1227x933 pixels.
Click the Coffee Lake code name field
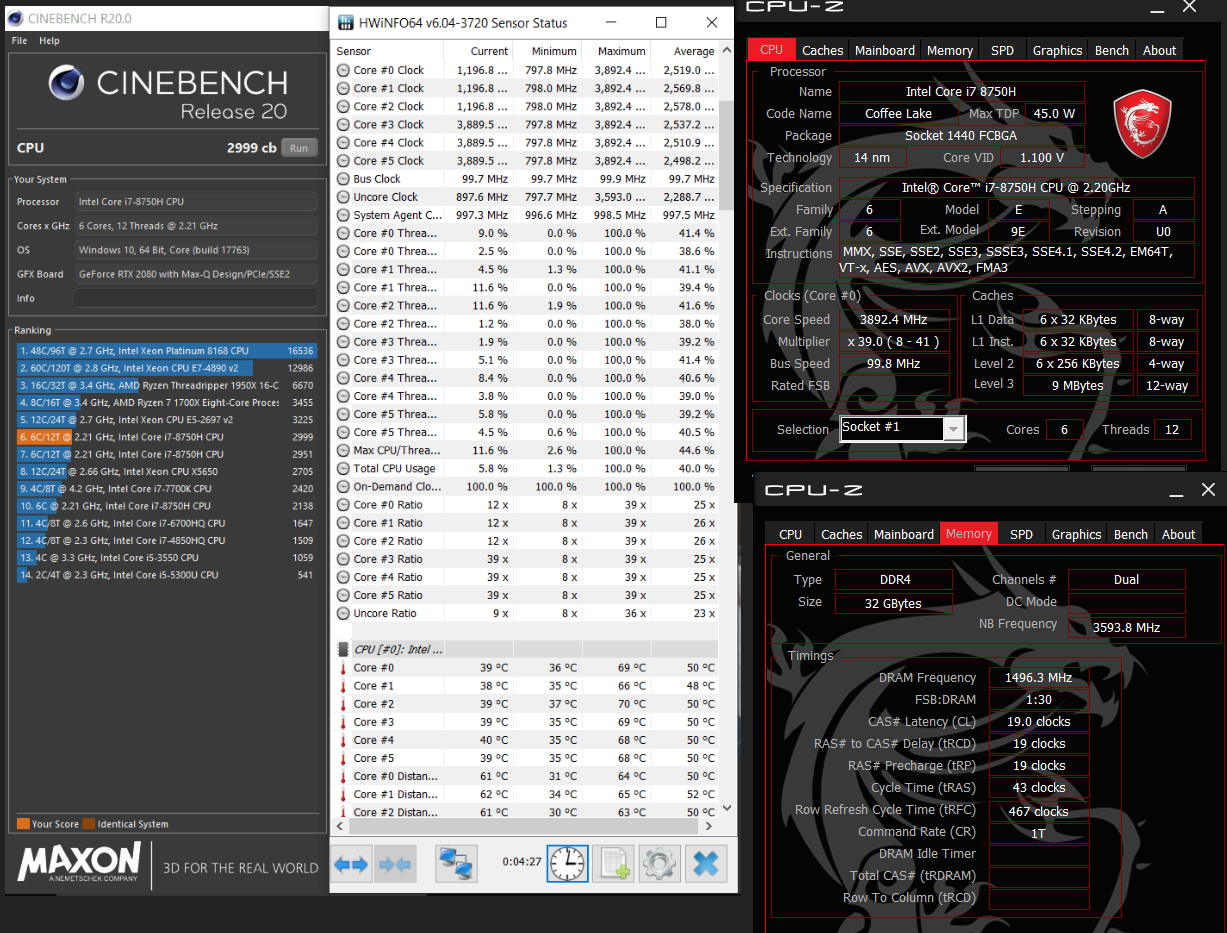coord(897,113)
